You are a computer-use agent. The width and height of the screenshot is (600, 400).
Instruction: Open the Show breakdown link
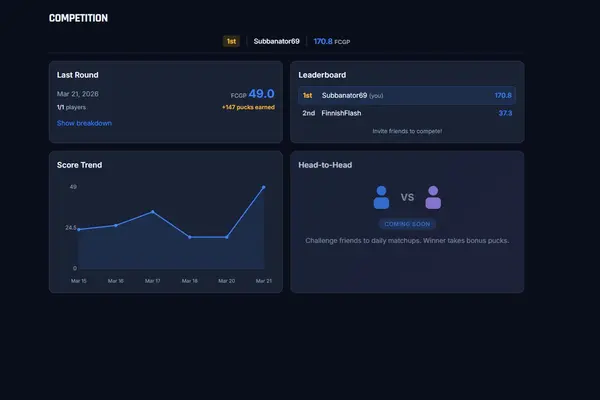tap(84, 123)
